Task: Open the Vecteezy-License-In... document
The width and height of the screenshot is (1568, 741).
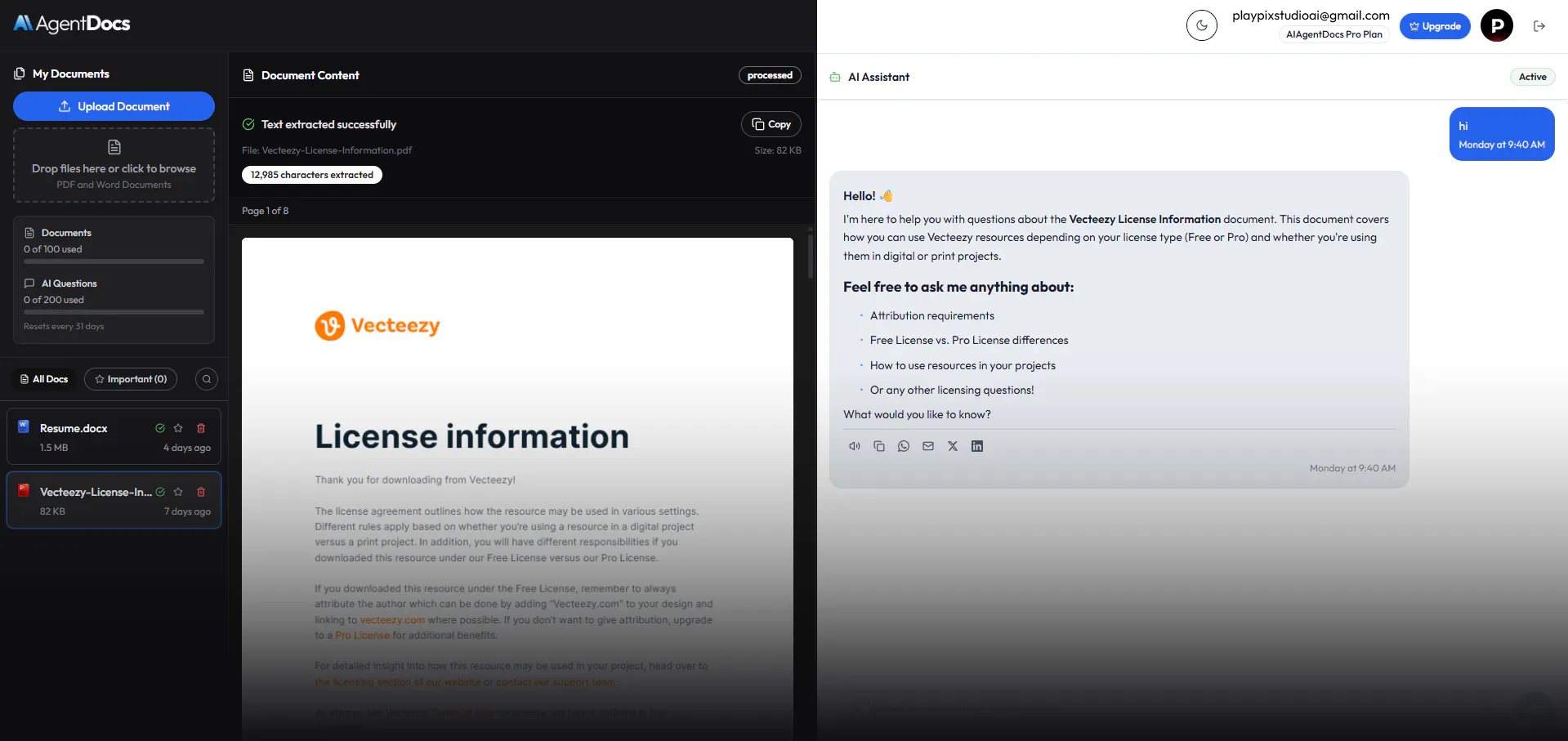Action: [114, 500]
